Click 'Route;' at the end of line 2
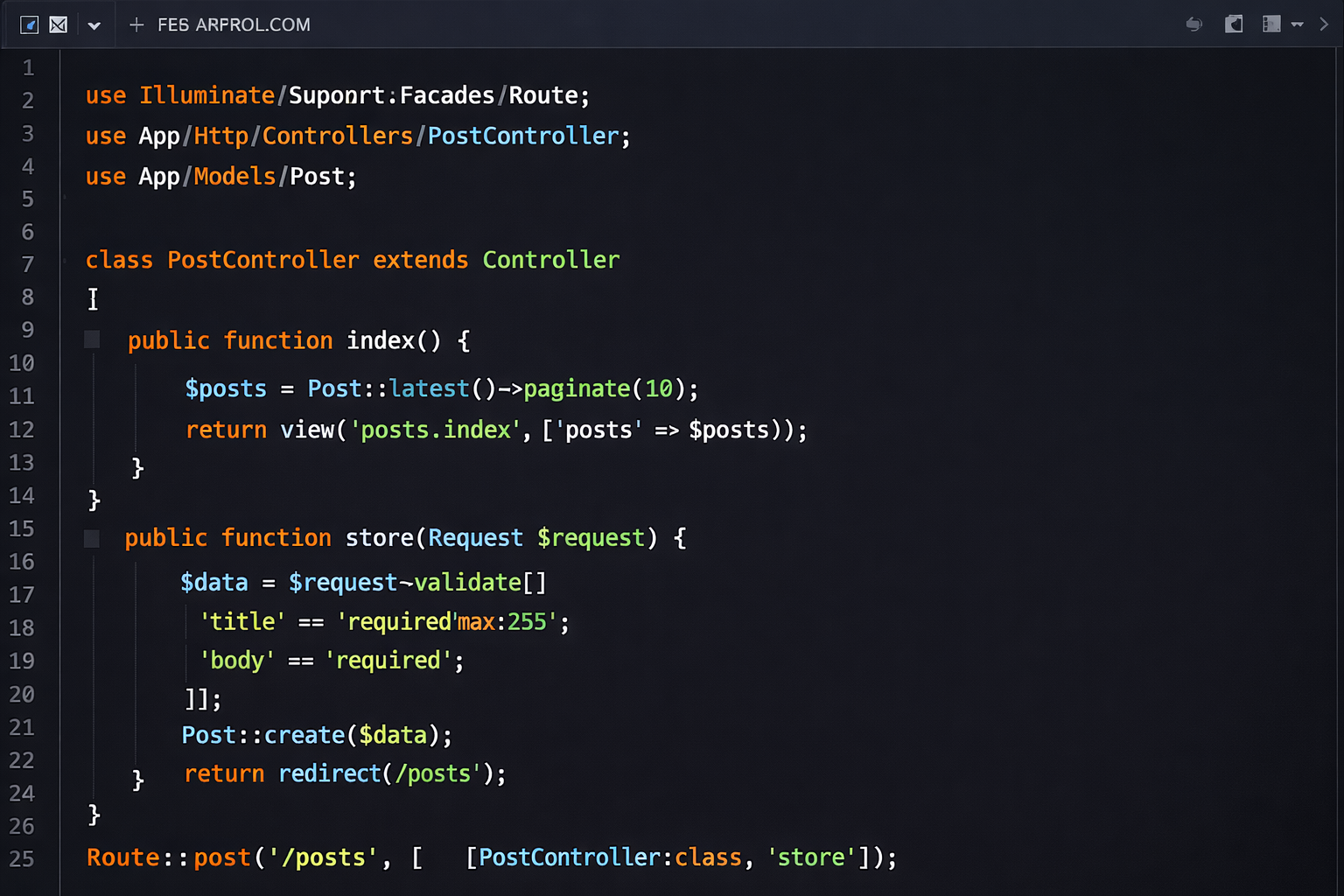The width and height of the screenshot is (1344, 896). (549, 95)
